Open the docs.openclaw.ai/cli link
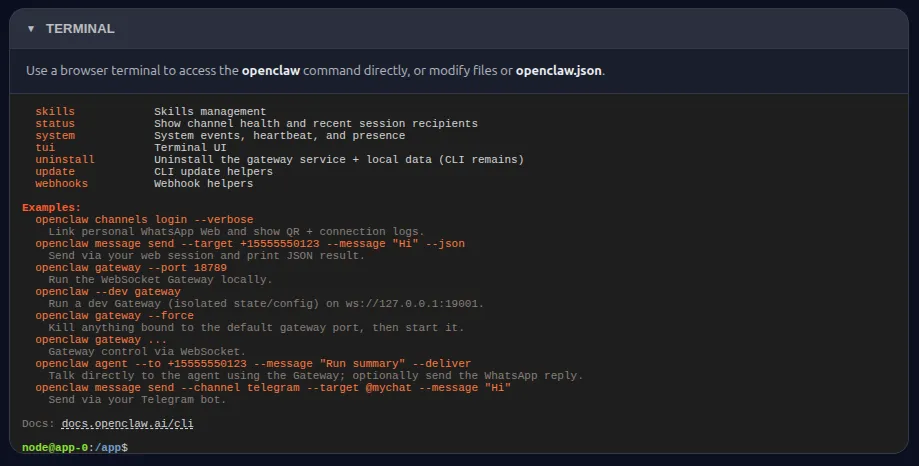 click(x=127, y=424)
